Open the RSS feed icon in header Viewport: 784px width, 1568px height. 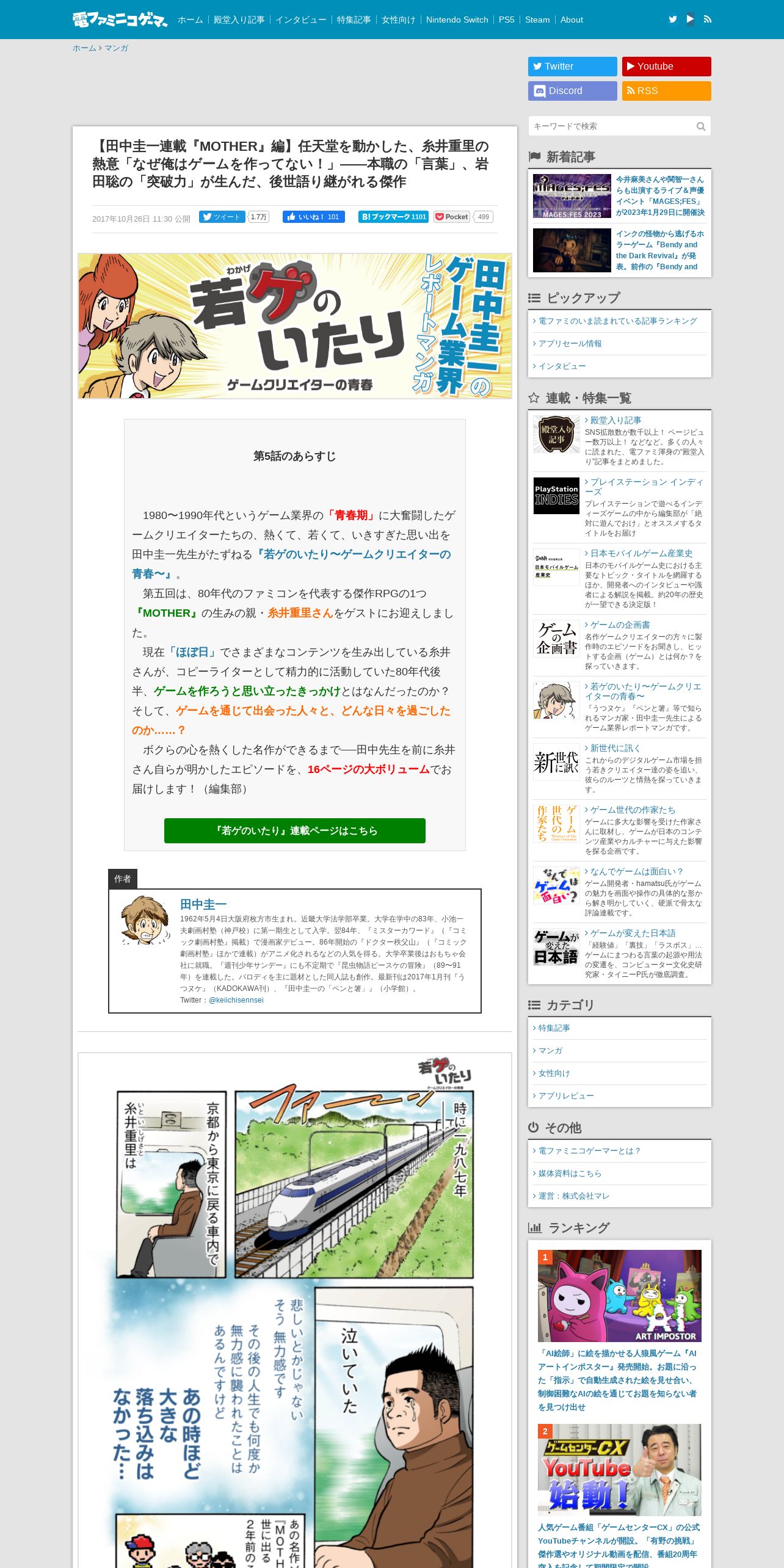(x=708, y=19)
